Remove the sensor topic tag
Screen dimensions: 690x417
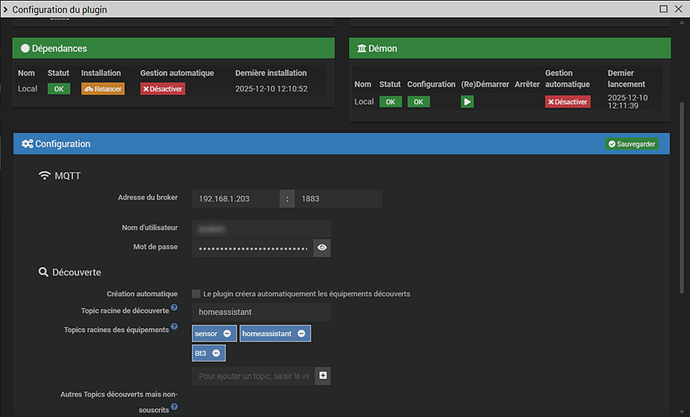pyautogui.click(x=227, y=333)
